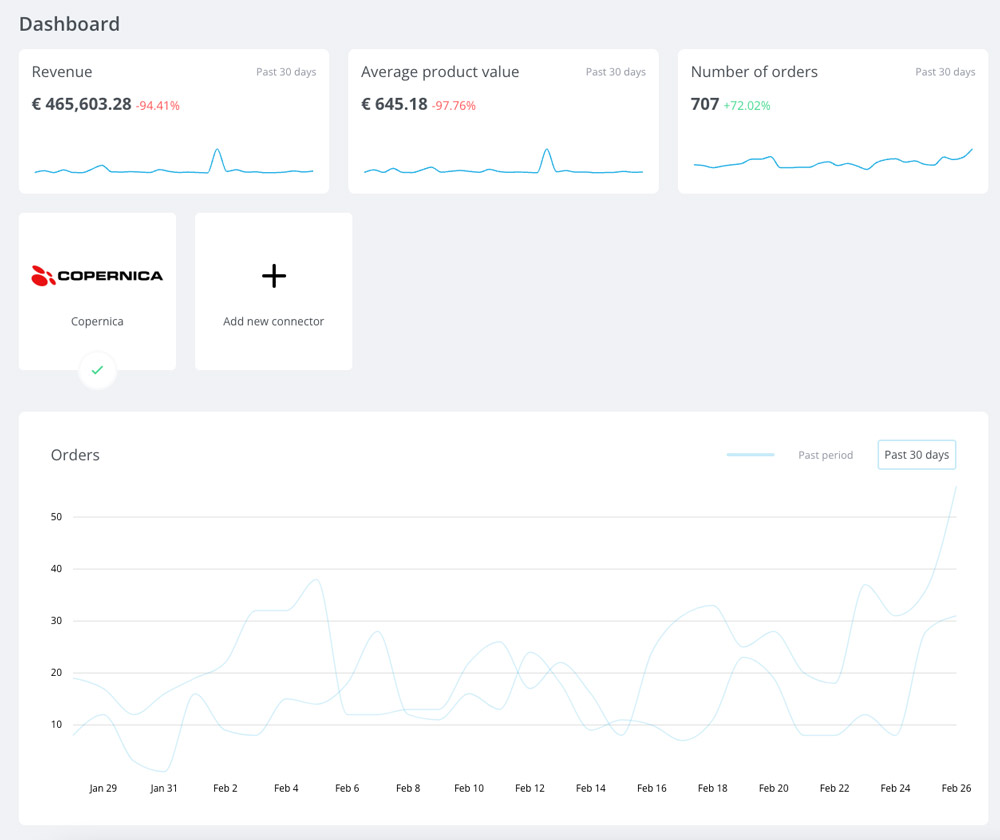The height and width of the screenshot is (840, 1000).
Task: Click the Feb 12 axis label
Action: [x=530, y=788]
